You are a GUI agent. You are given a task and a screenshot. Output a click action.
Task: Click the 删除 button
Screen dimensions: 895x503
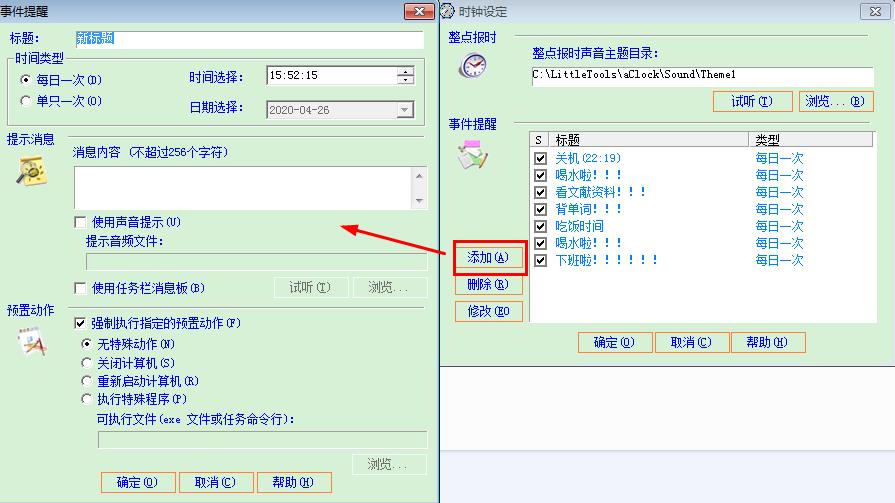click(488, 285)
